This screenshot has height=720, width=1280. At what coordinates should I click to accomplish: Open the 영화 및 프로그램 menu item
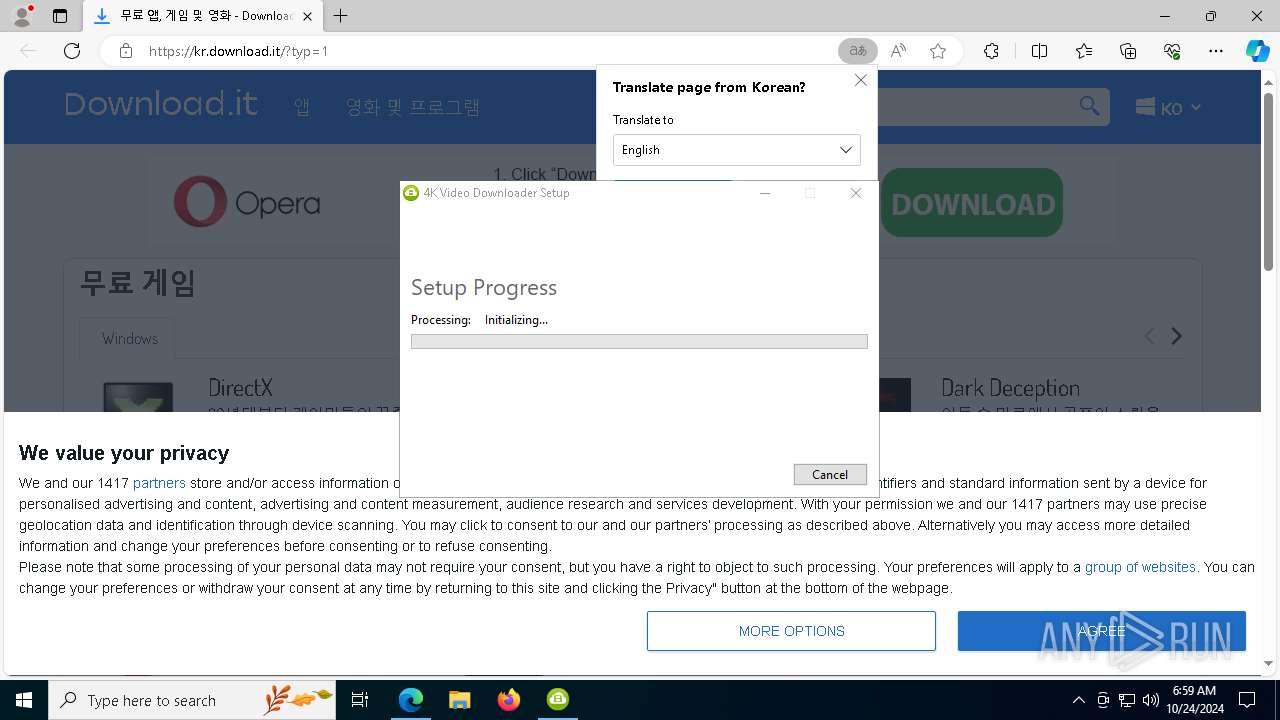(x=413, y=107)
